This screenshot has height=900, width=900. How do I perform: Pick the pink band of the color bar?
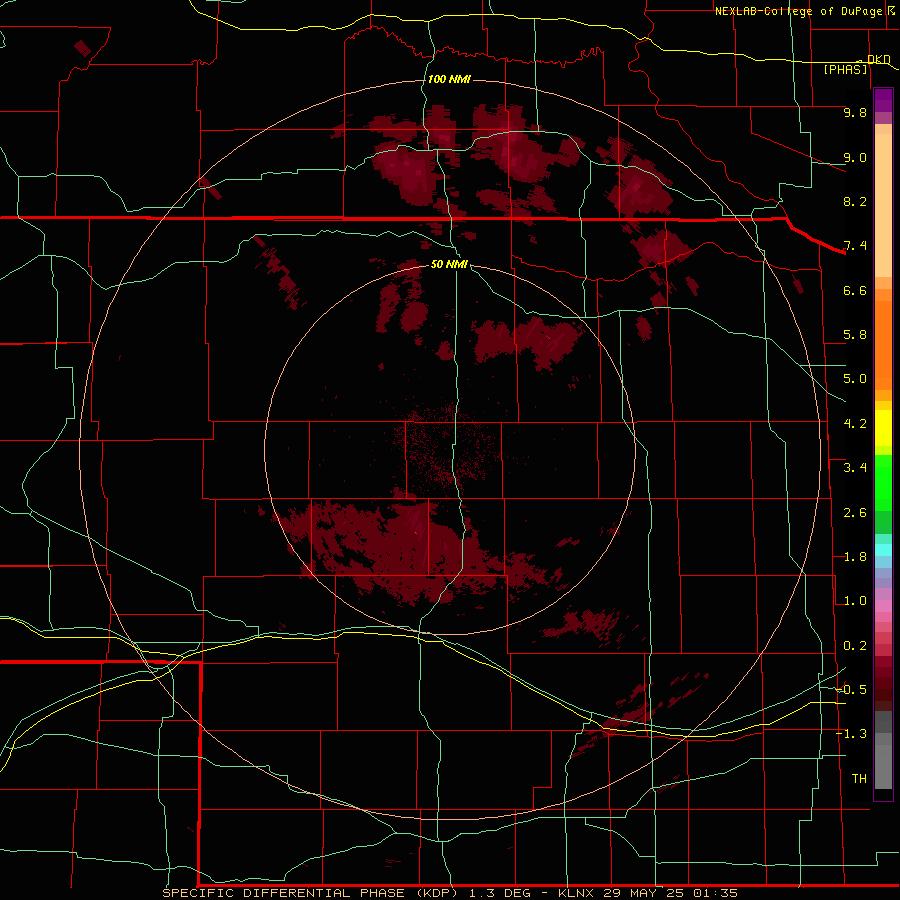(x=883, y=606)
